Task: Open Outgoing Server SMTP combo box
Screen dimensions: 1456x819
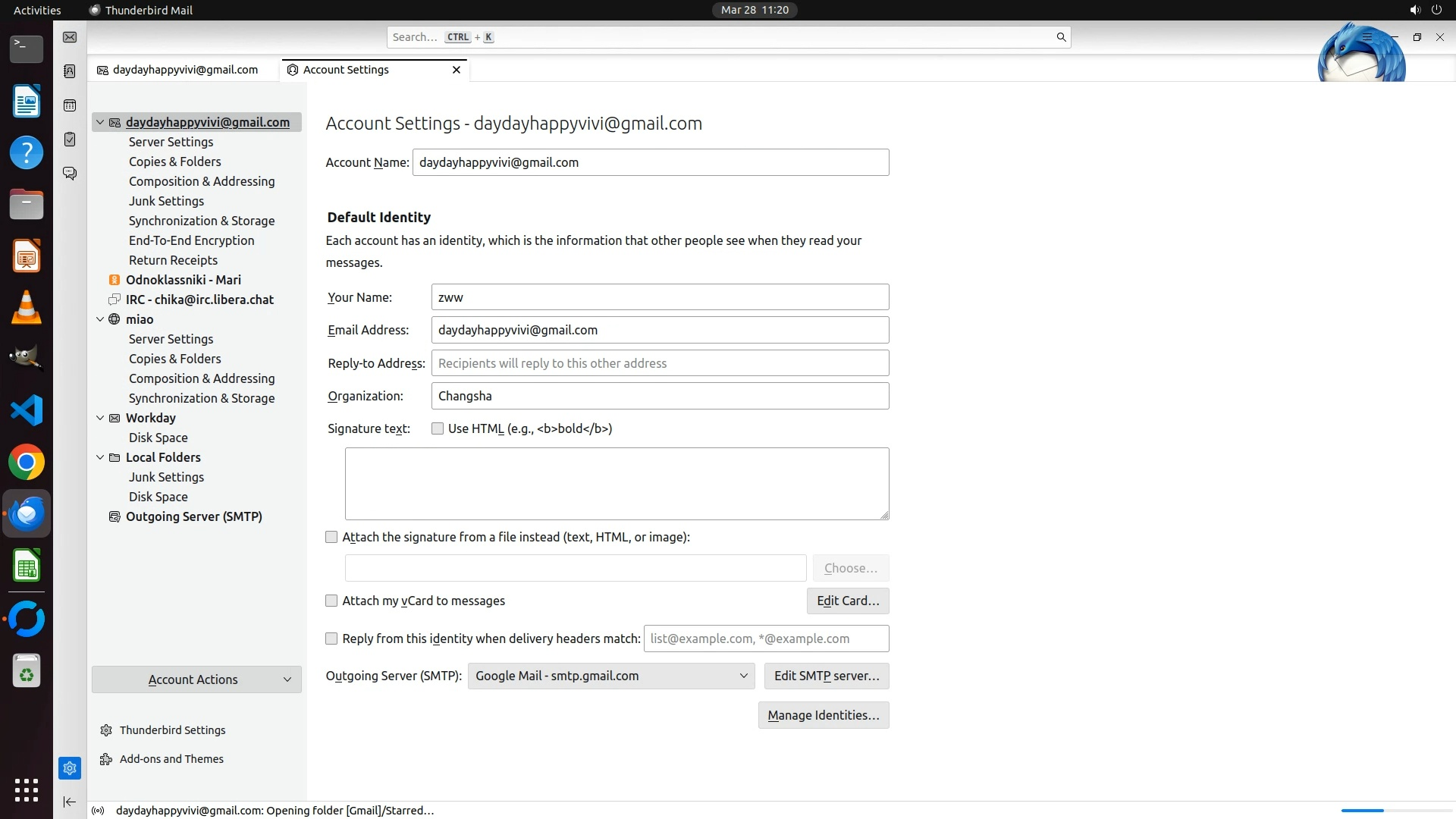Action: pyautogui.click(x=611, y=676)
